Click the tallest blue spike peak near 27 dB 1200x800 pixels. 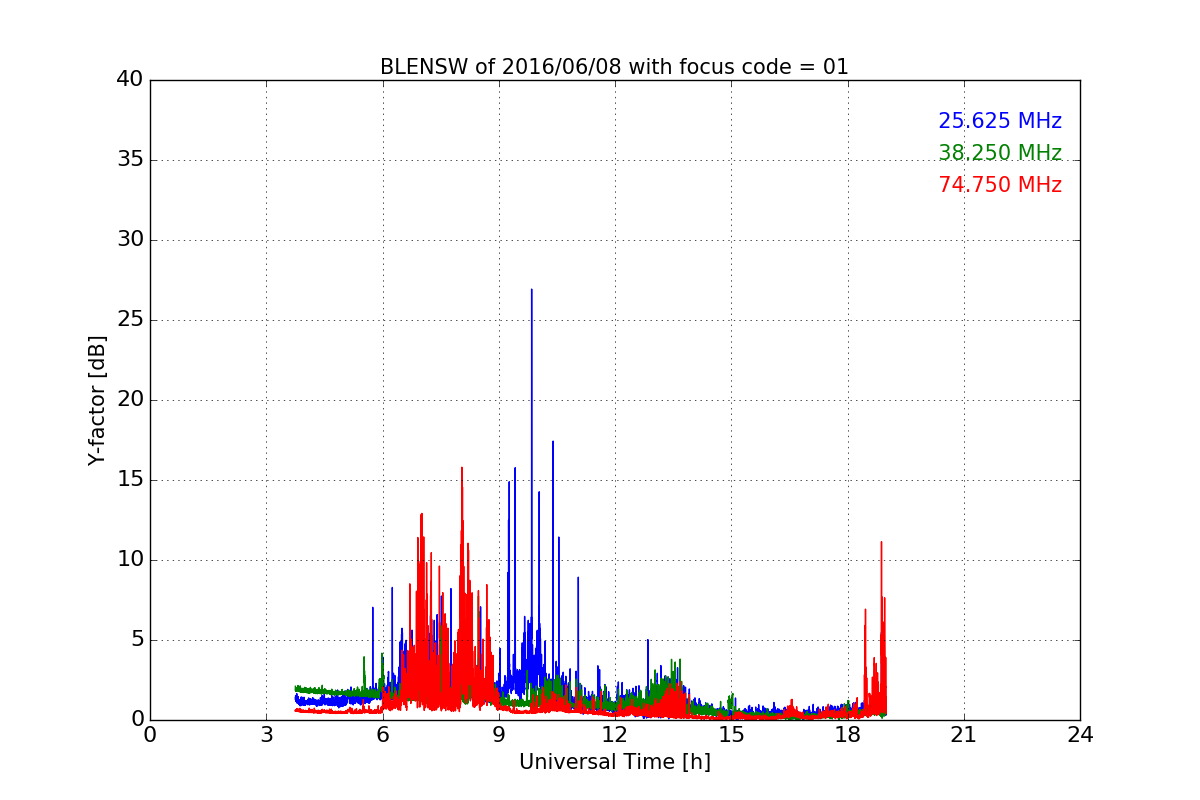point(531,291)
